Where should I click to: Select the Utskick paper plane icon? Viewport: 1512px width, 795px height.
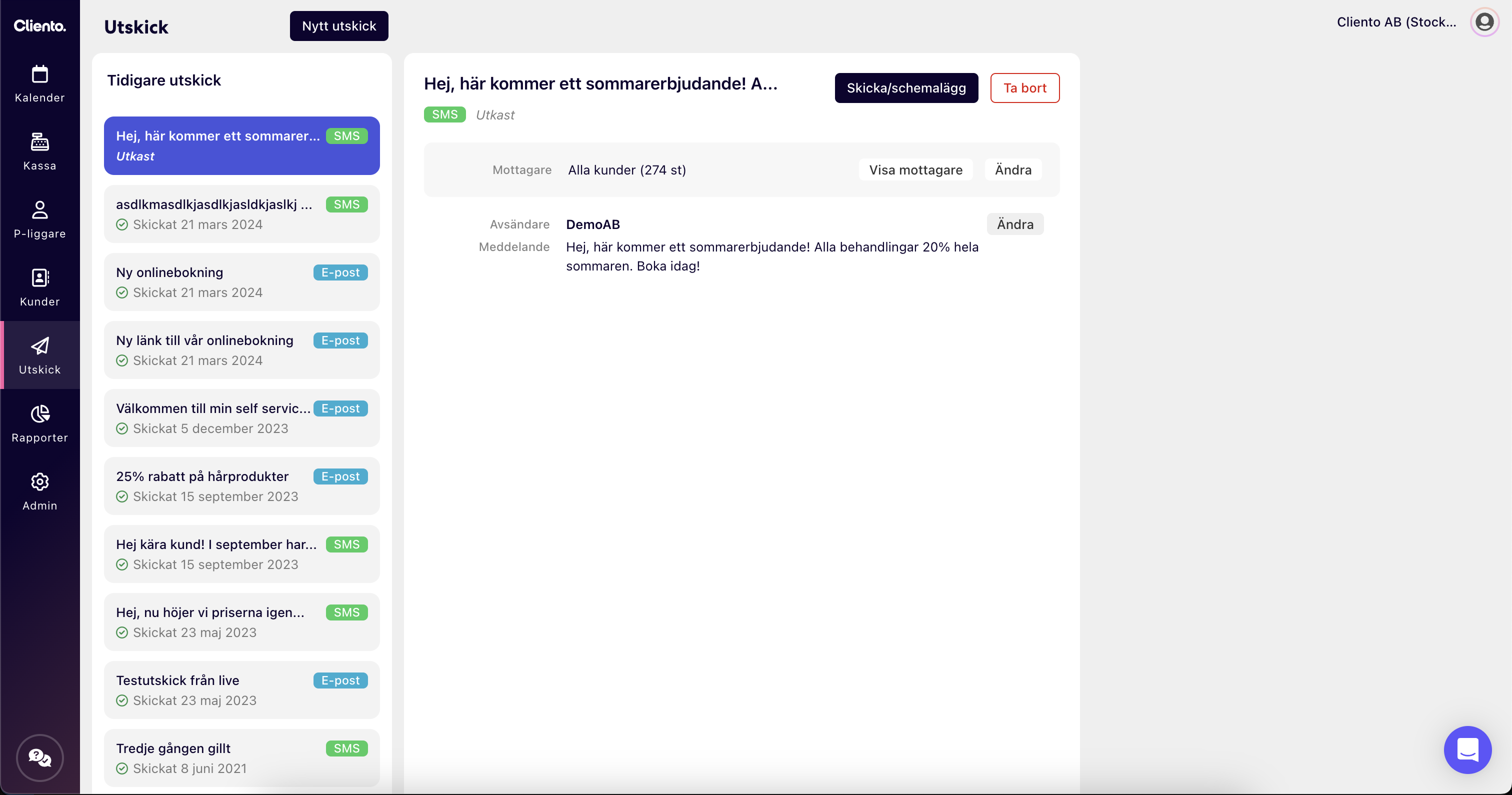[40, 346]
